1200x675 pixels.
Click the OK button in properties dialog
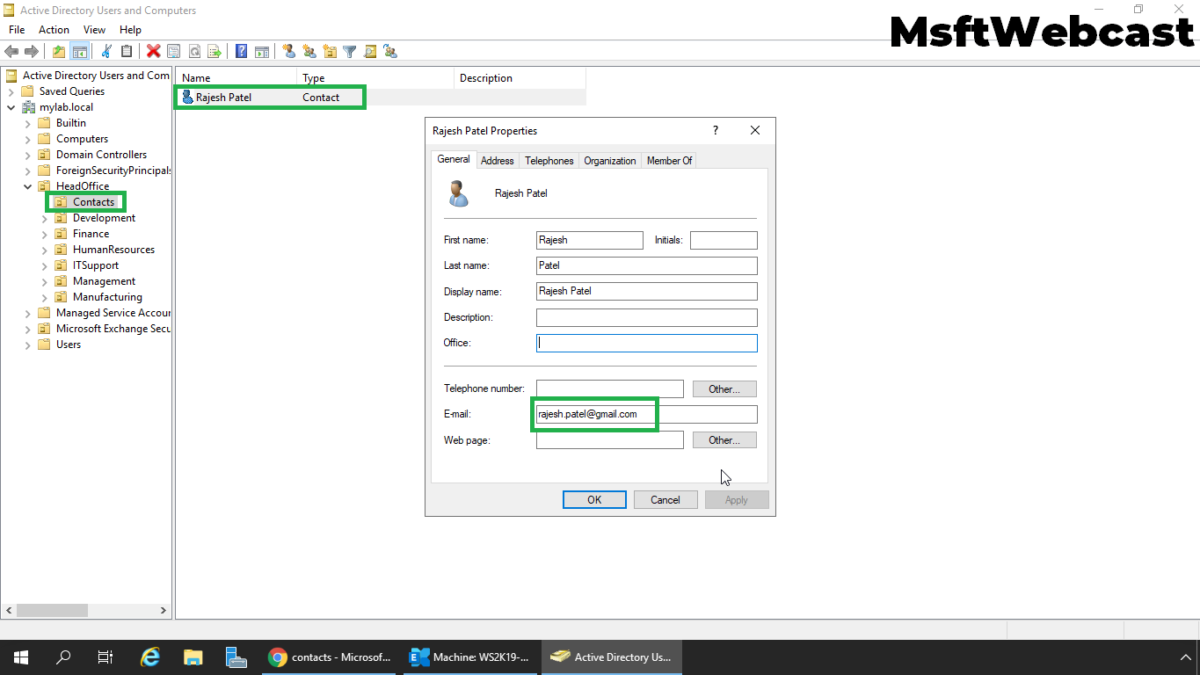[x=594, y=499]
